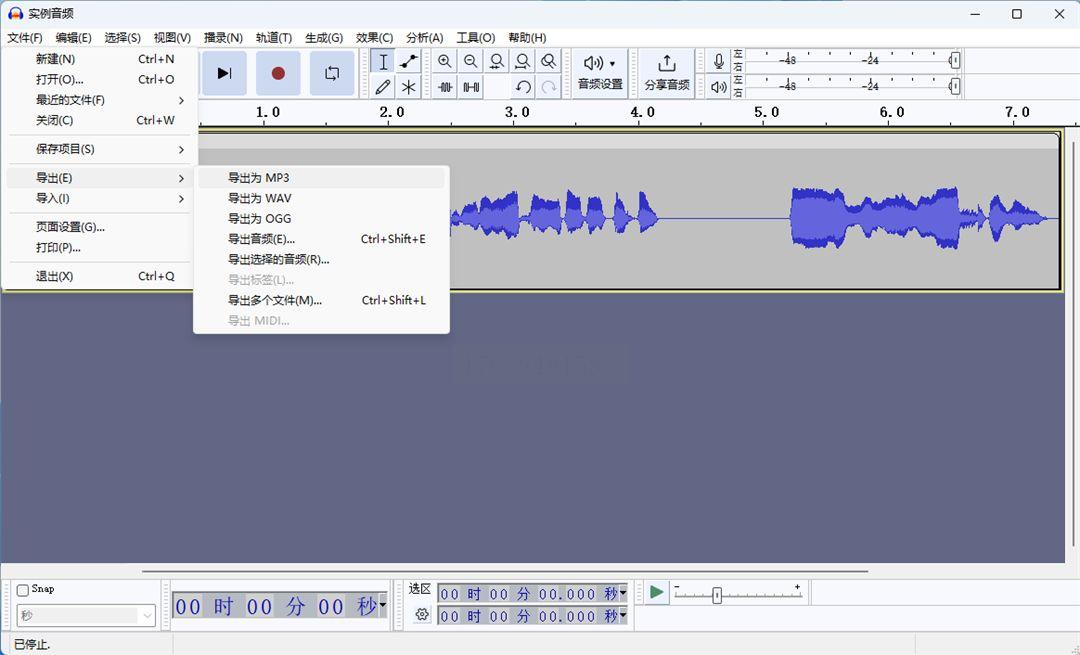The image size is (1080, 655).
Task: Click the 分享音频 share audio button
Action: tap(667, 72)
